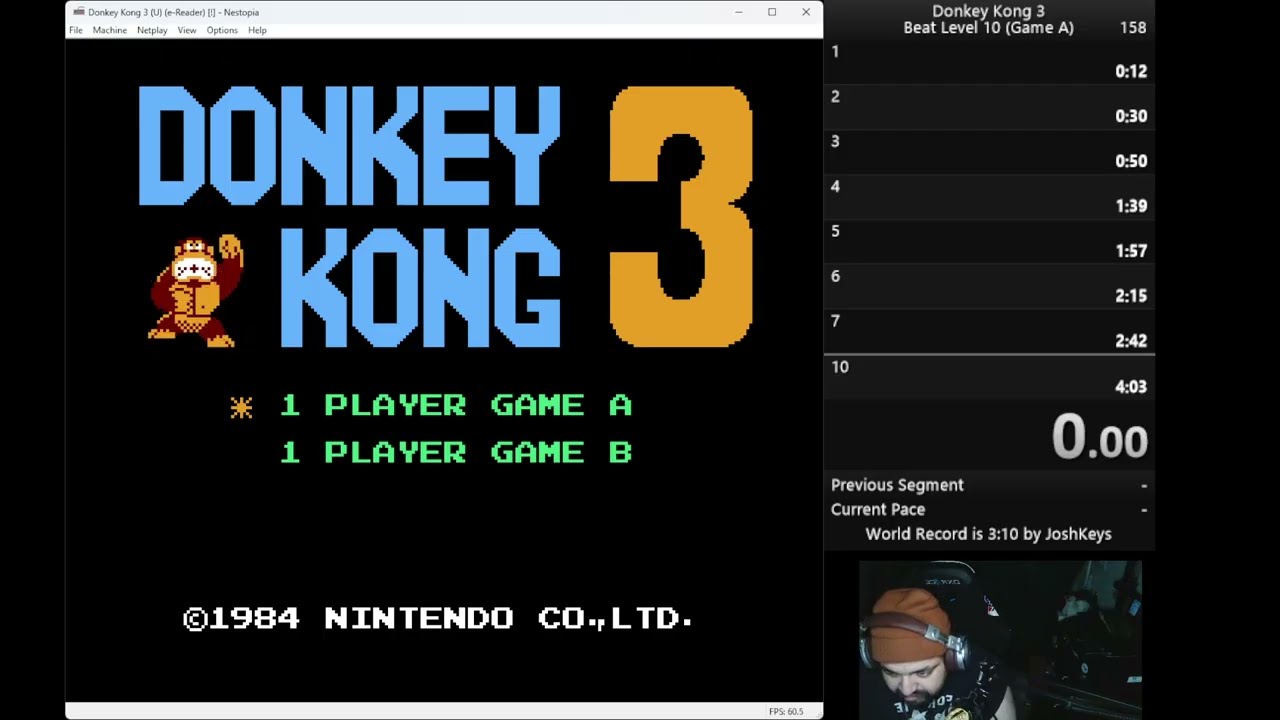
Task: Click the World Record is 3:10 text
Action: (988, 534)
